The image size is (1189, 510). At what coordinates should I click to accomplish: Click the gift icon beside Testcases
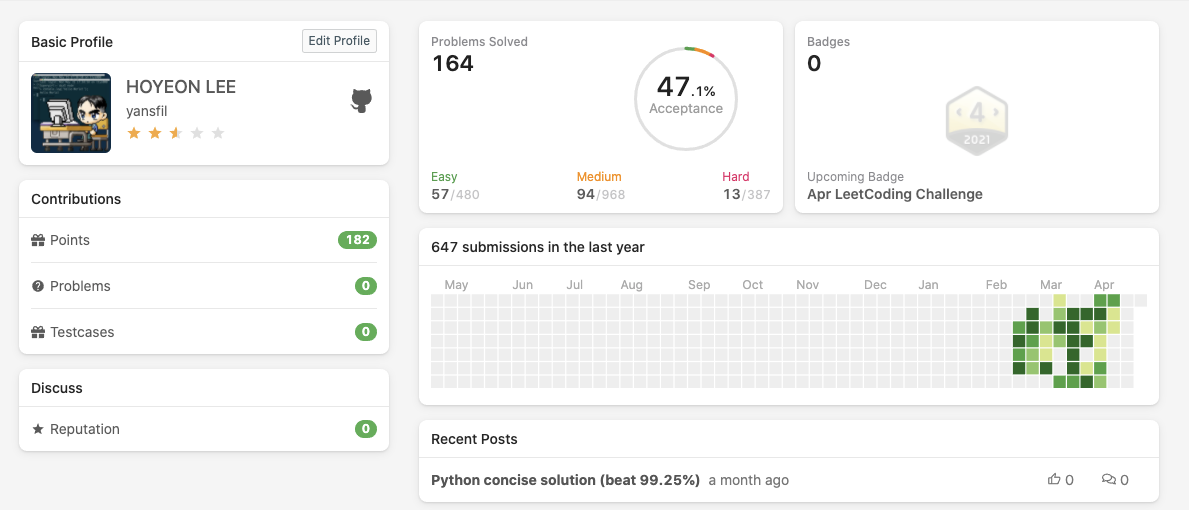coord(38,332)
